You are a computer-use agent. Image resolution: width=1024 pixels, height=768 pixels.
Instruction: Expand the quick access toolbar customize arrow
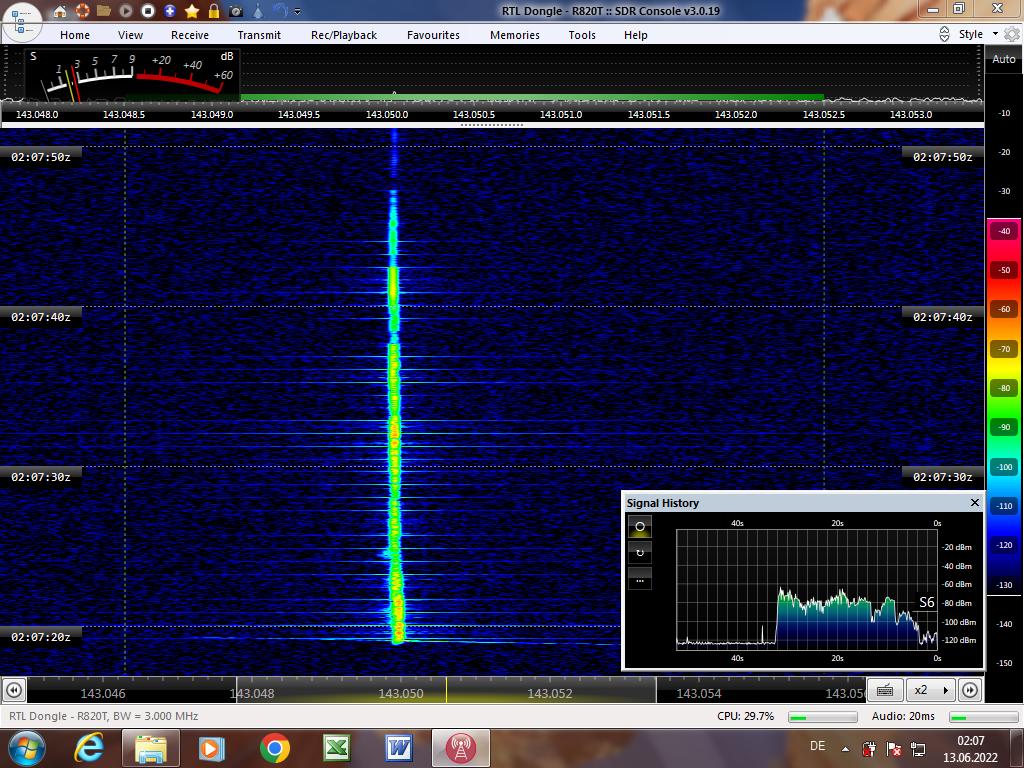coord(298,12)
